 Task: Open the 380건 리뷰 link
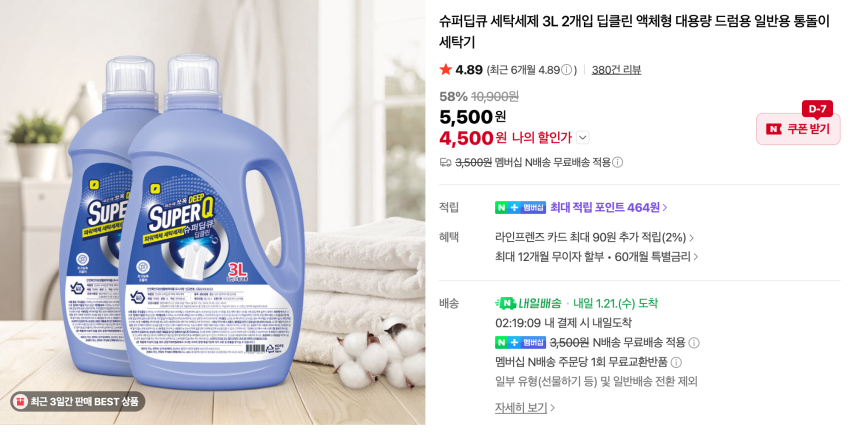click(x=616, y=70)
